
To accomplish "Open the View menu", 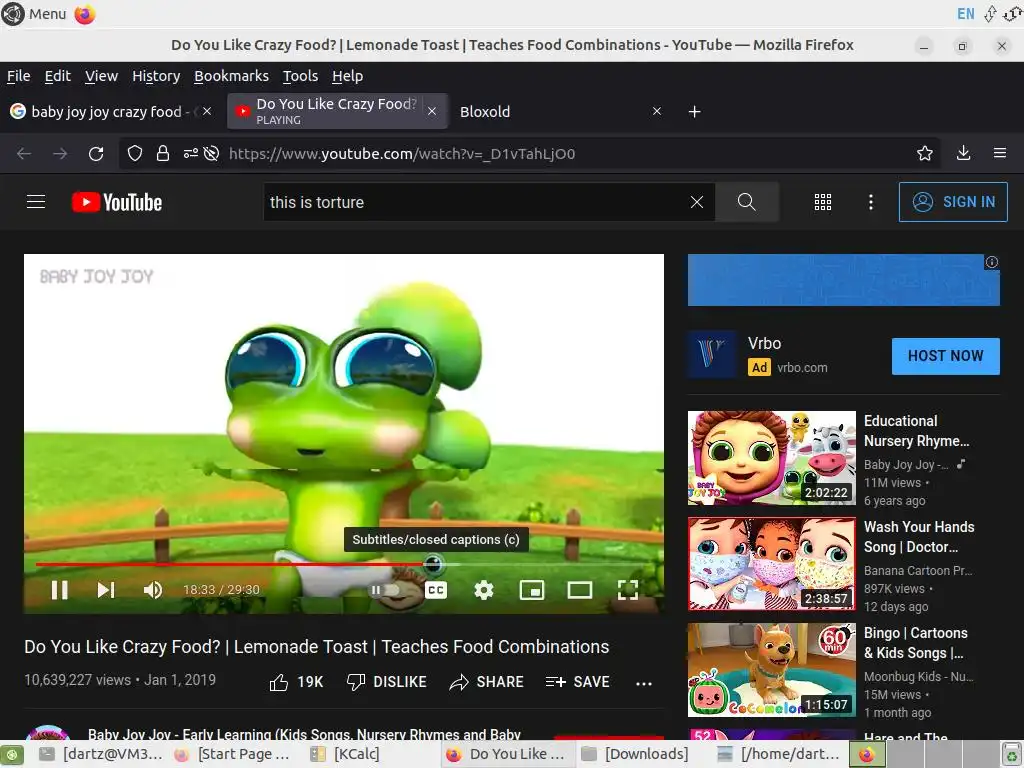I will [x=101, y=76].
